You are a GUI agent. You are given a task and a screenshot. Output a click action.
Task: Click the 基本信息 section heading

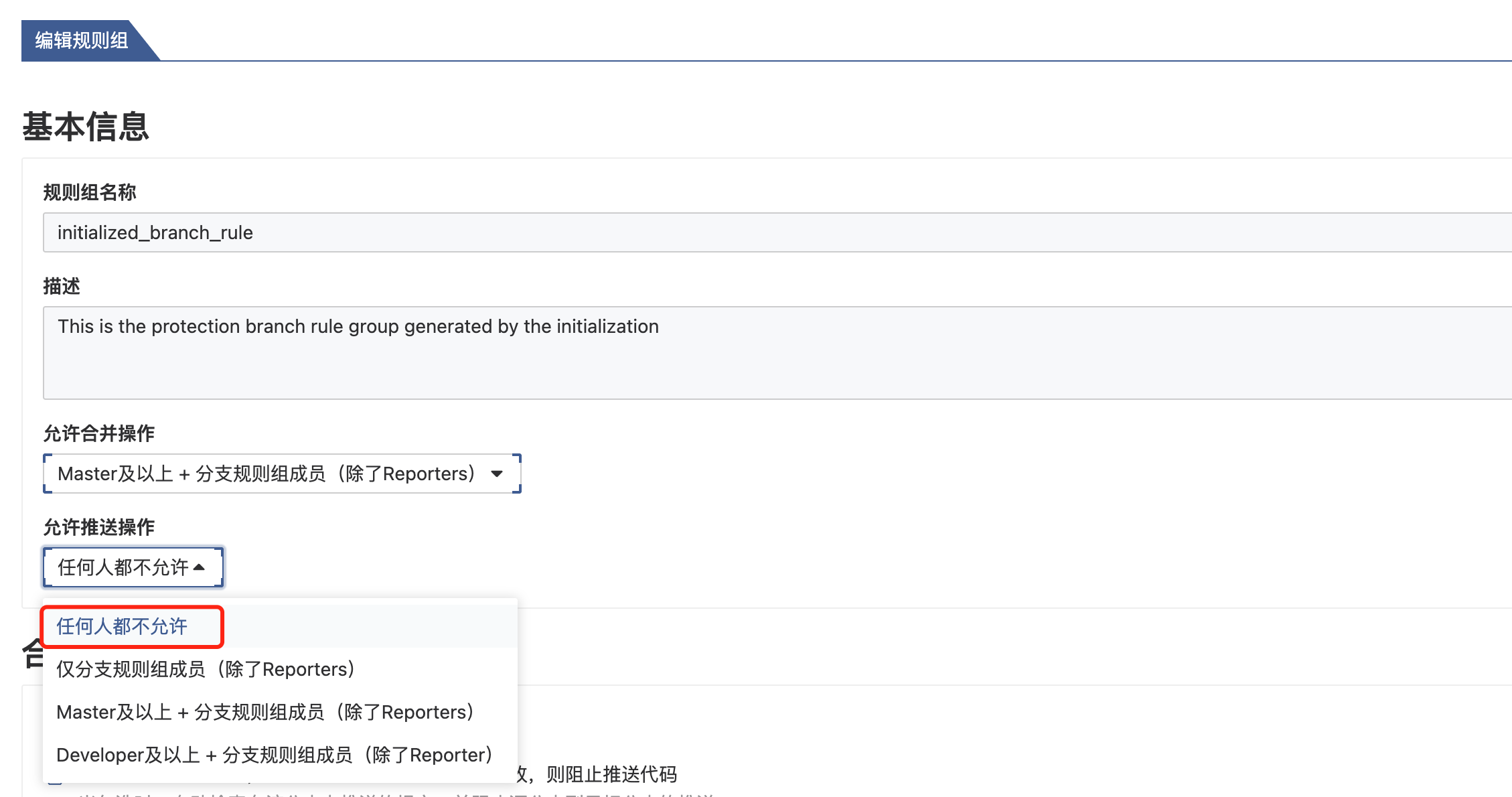click(x=86, y=127)
